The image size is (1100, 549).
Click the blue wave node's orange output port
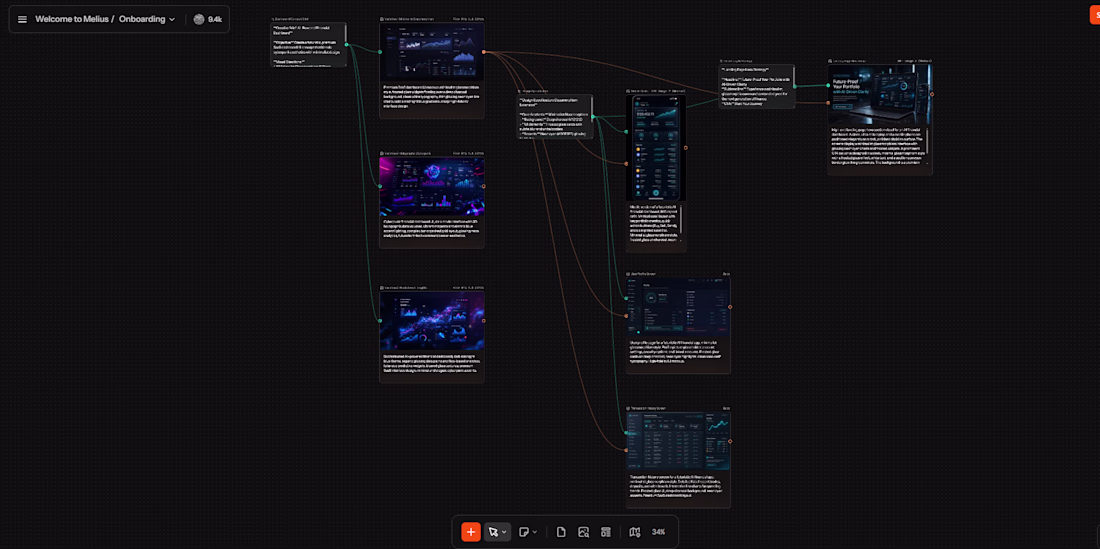click(483, 320)
